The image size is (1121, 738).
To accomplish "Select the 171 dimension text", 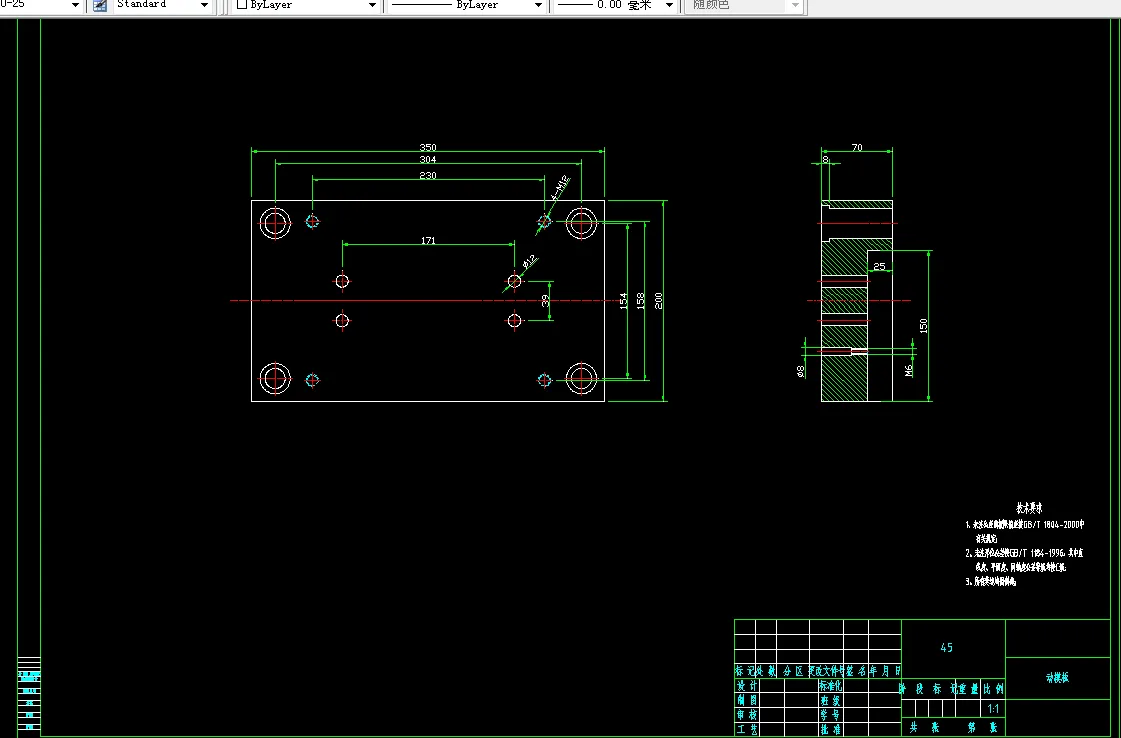I will point(428,240).
